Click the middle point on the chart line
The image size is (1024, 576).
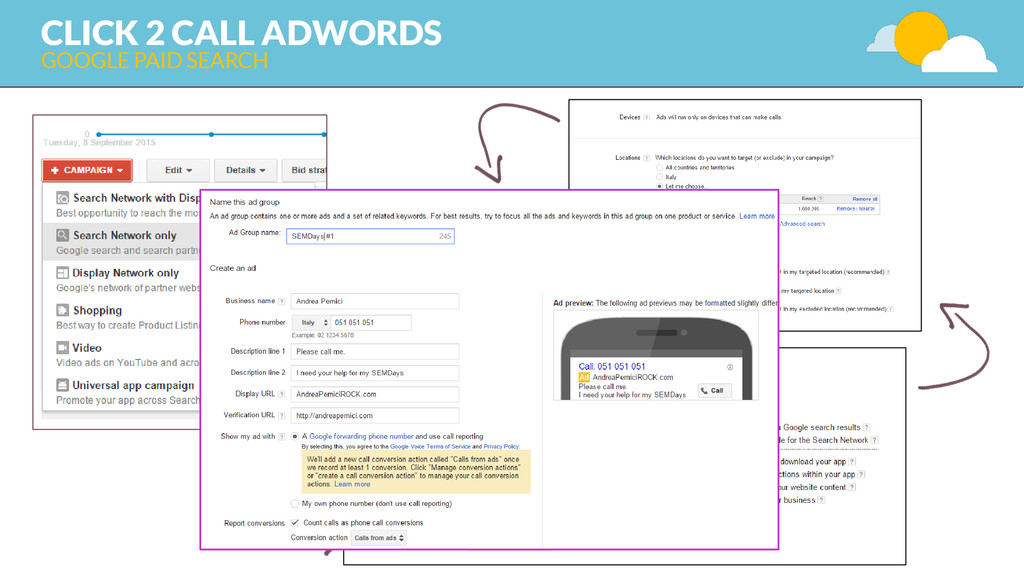pyautogui.click(x=212, y=135)
